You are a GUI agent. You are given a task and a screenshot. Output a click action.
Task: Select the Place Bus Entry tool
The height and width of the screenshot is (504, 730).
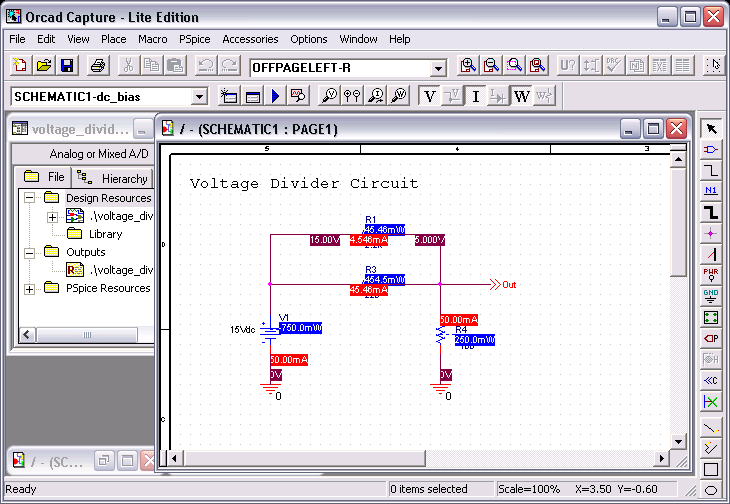[711, 254]
